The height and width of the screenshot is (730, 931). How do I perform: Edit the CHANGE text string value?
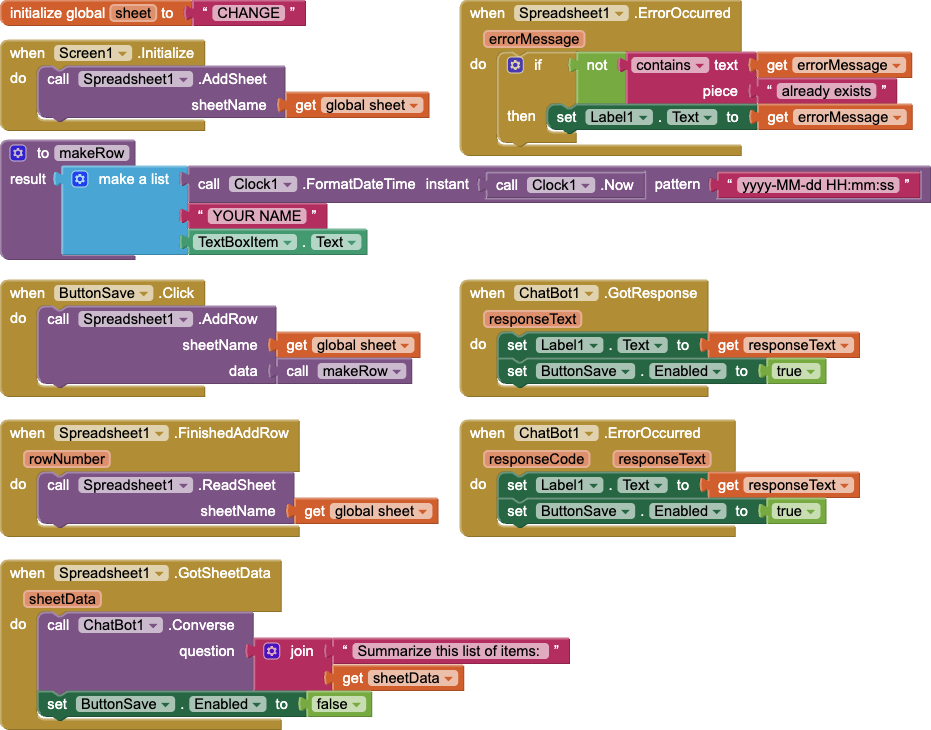(x=248, y=13)
